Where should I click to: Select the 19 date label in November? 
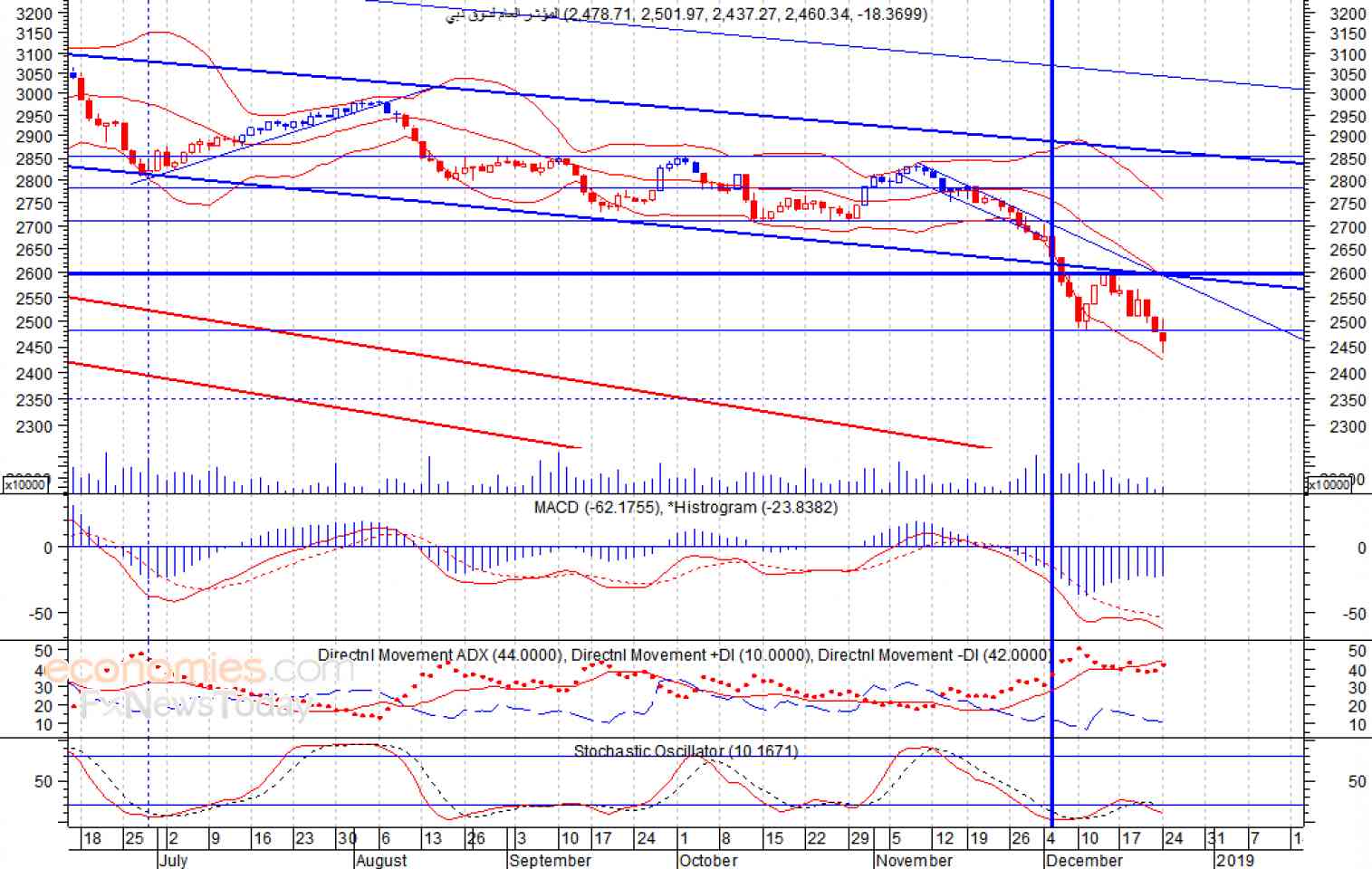point(979,838)
